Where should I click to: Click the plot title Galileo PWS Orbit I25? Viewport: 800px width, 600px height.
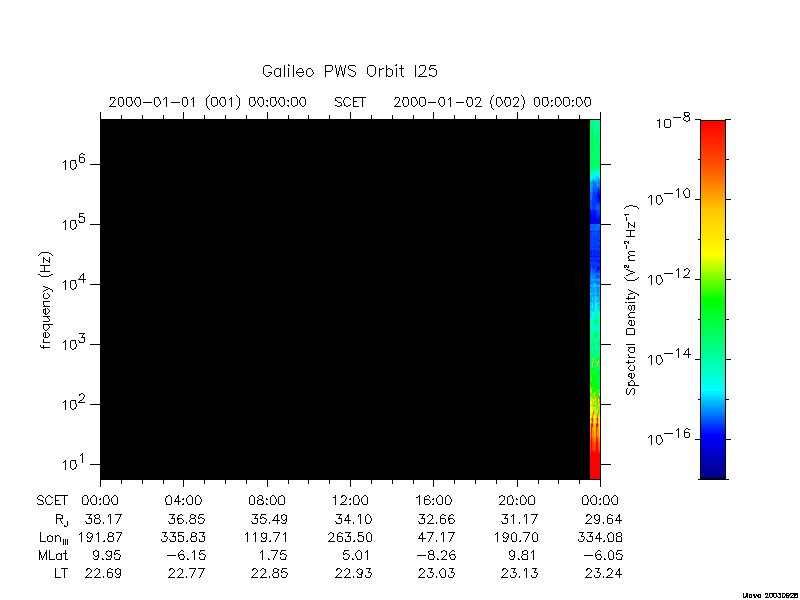tap(349, 71)
